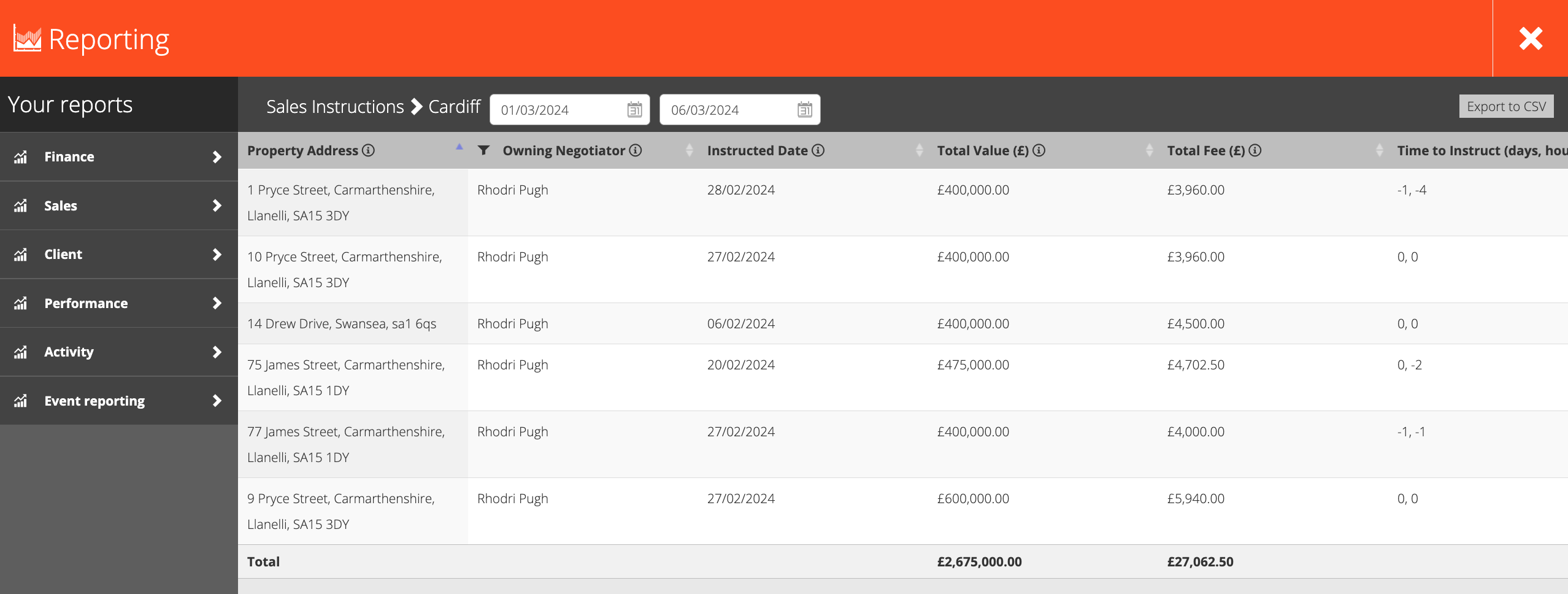This screenshot has height=594, width=1568.
Task: Toggle sort arrows on Instructed Date column
Action: (x=919, y=150)
